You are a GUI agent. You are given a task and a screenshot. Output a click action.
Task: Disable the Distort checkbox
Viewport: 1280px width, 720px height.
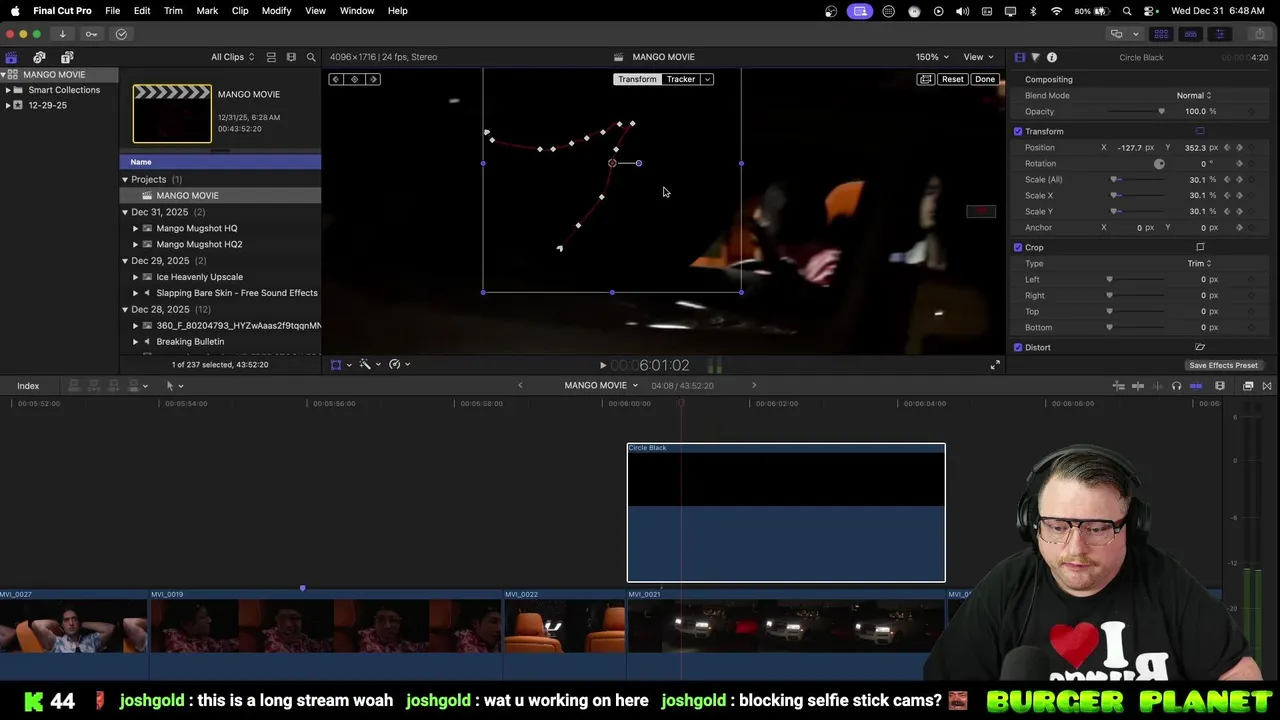(x=1018, y=347)
